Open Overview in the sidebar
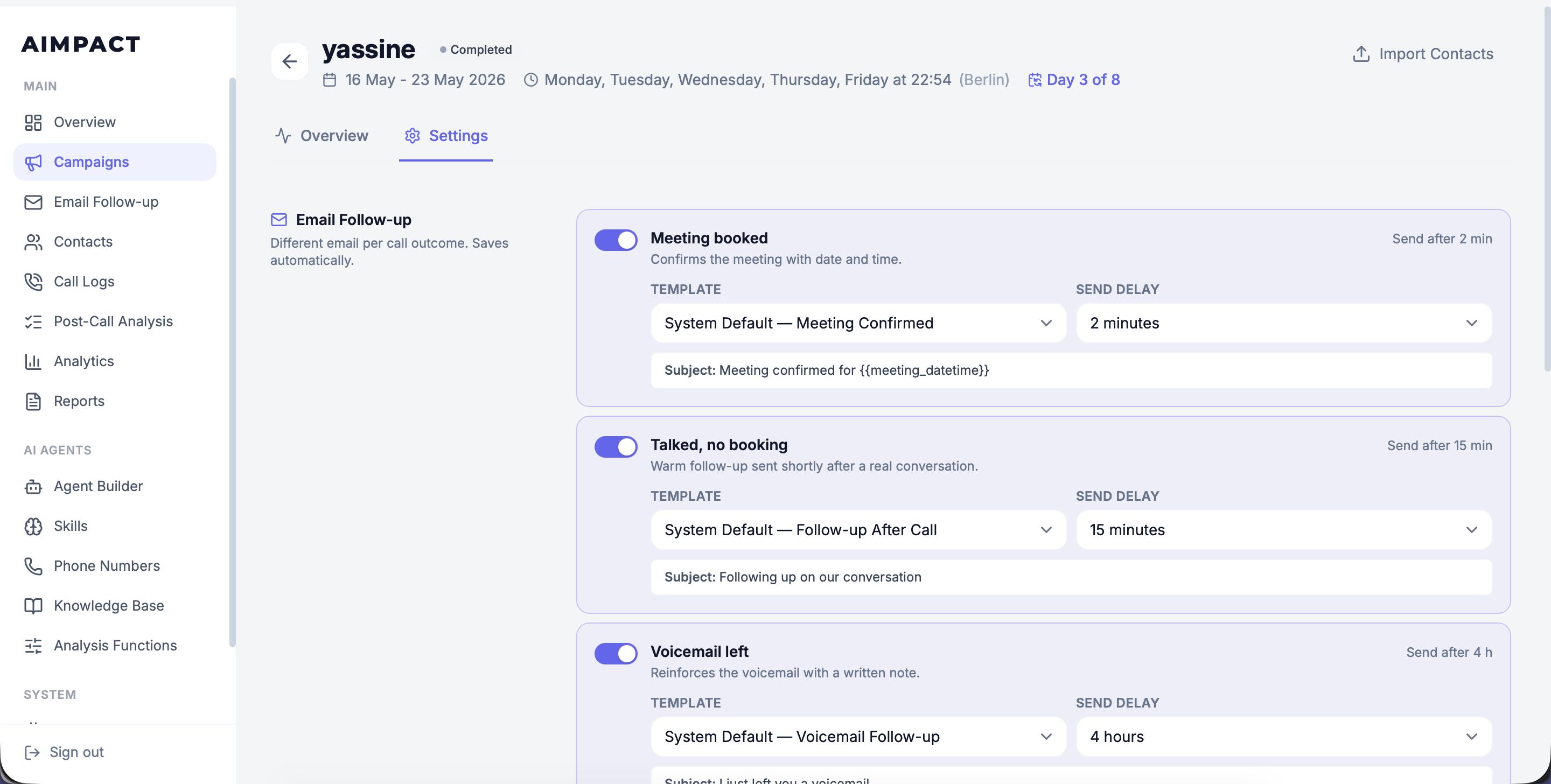Image resolution: width=1551 pixels, height=784 pixels. click(114, 122)
